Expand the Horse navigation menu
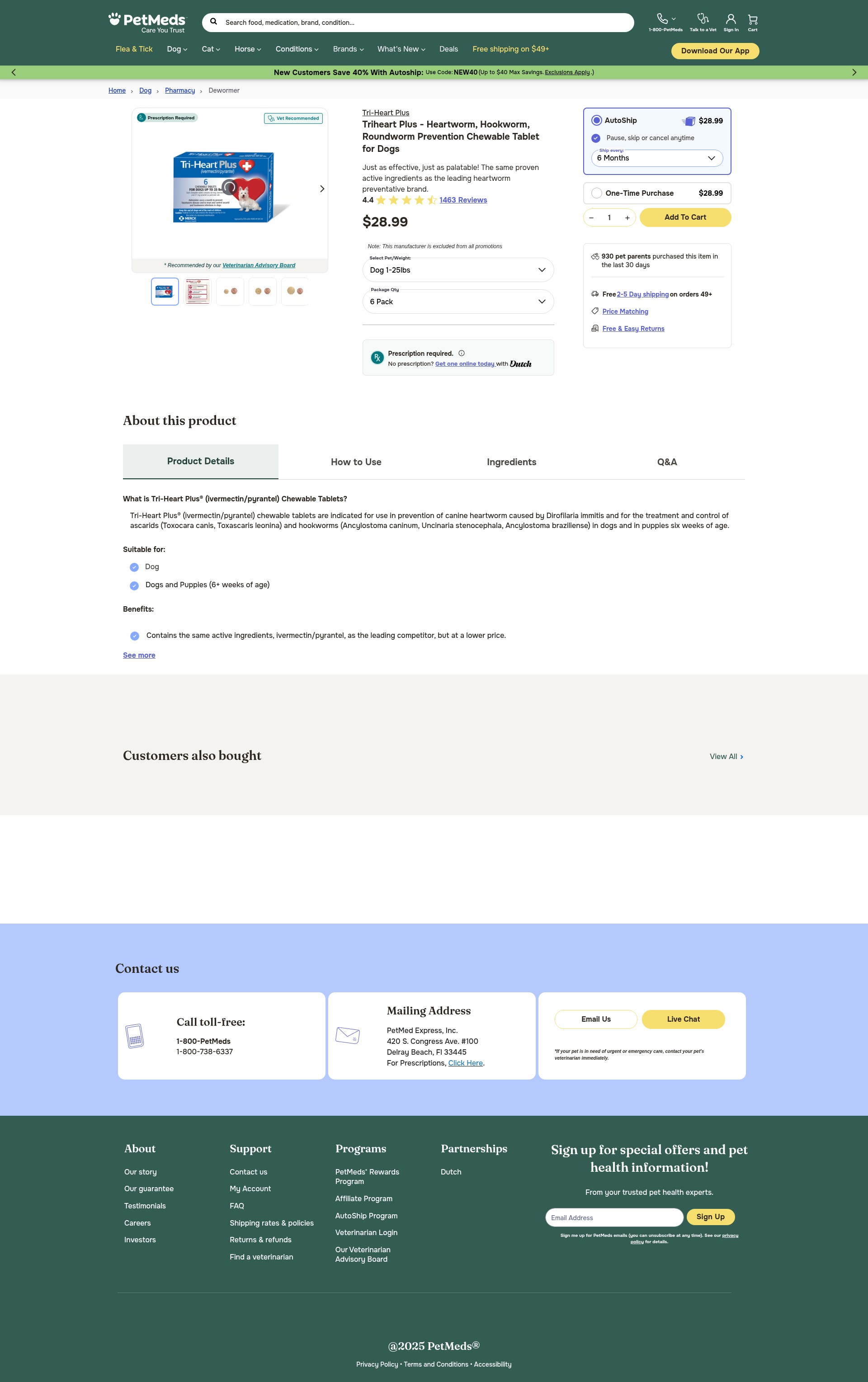The height and width of the screenshot is (1382, 868). (x=247, y=49)
